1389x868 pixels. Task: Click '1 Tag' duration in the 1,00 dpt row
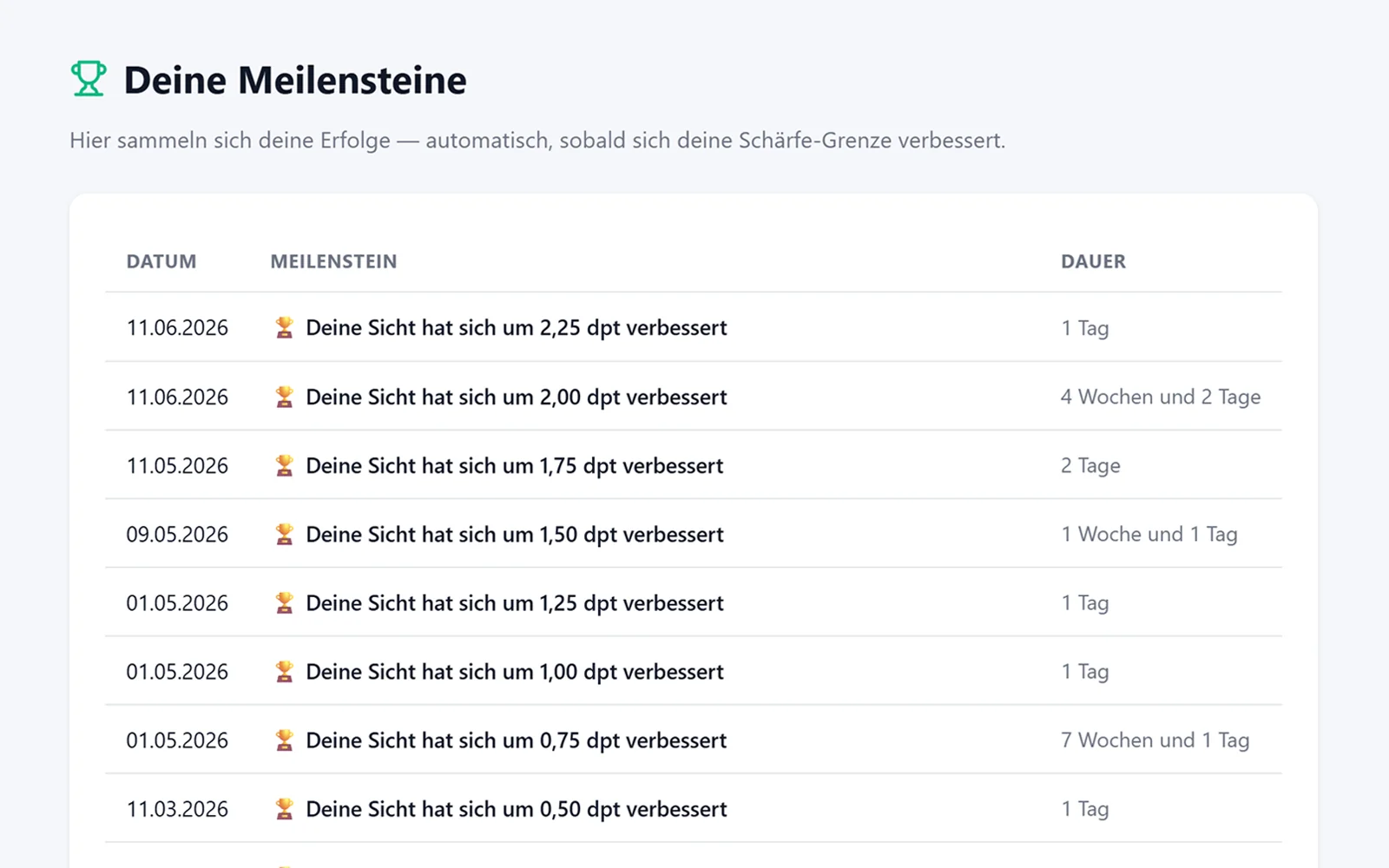pos(1085,672)
